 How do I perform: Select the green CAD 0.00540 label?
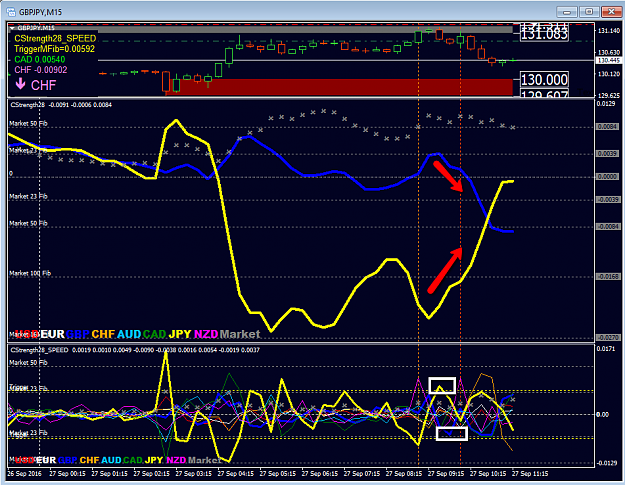[39, 59]
